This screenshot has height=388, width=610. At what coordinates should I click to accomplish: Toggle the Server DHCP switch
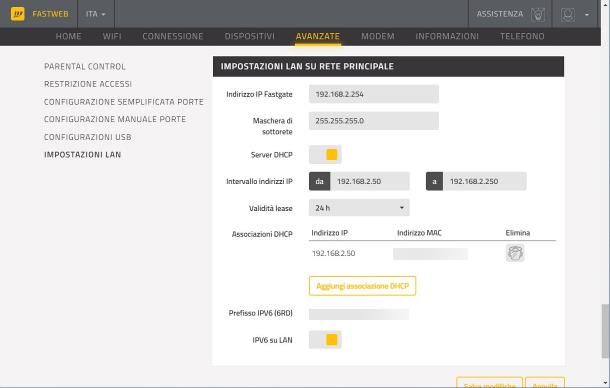click(x=325, y=154)
